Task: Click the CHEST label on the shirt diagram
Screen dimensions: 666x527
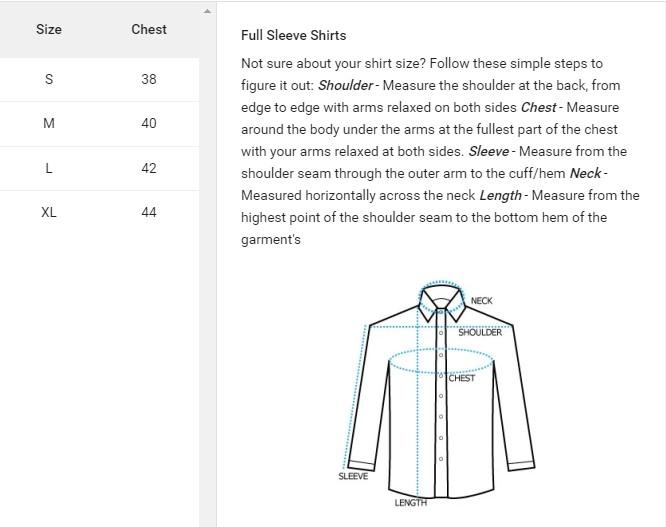Action: click(462, 379)
